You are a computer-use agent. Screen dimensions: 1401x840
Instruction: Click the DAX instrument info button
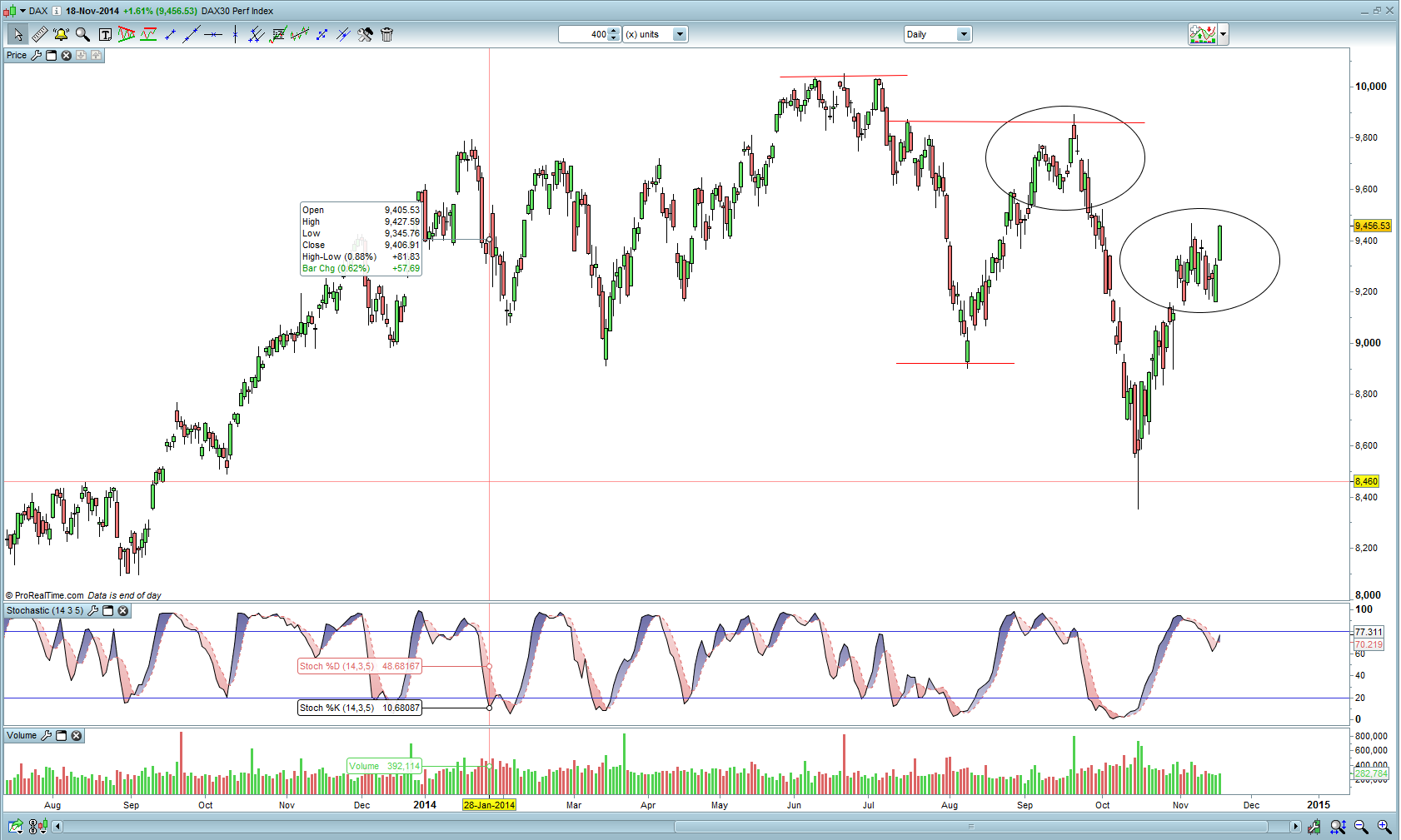(57, 11)
